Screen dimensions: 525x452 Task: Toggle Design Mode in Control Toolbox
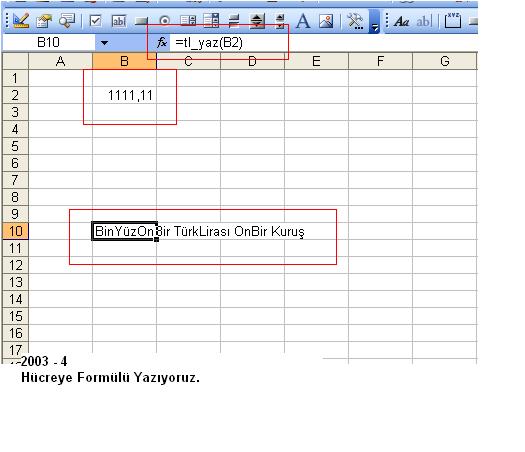point(21,21)
